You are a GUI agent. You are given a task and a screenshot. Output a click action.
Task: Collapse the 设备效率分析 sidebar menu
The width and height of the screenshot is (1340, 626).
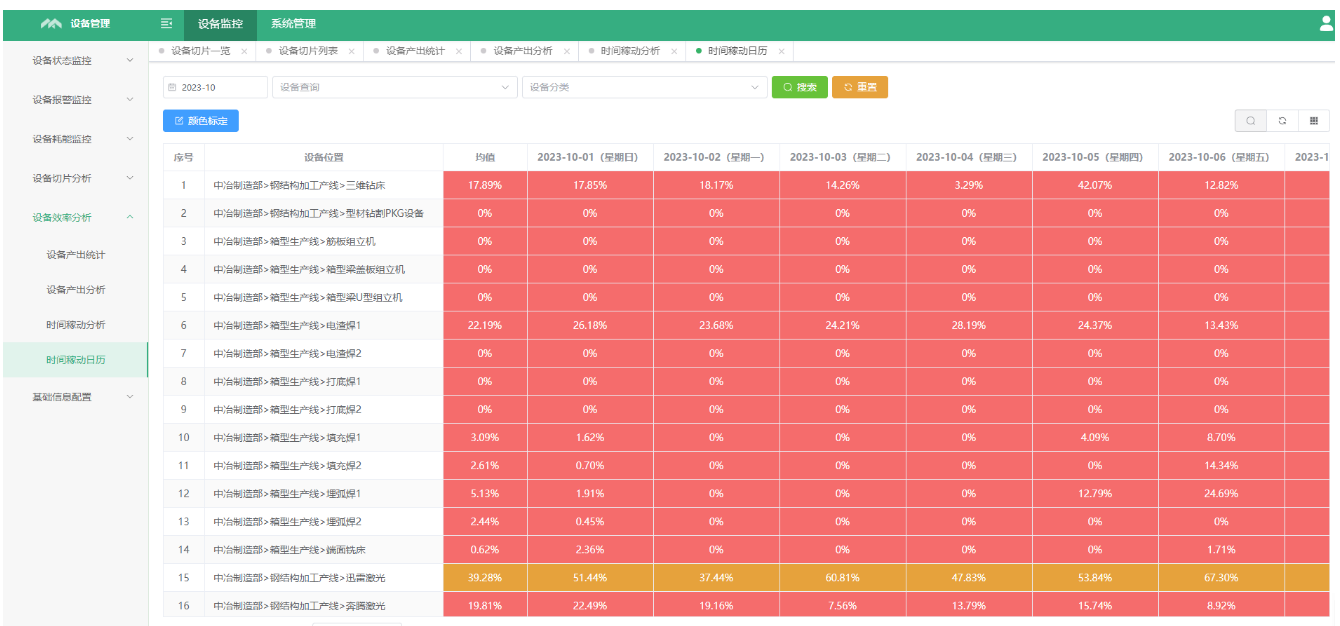point(74,217)
